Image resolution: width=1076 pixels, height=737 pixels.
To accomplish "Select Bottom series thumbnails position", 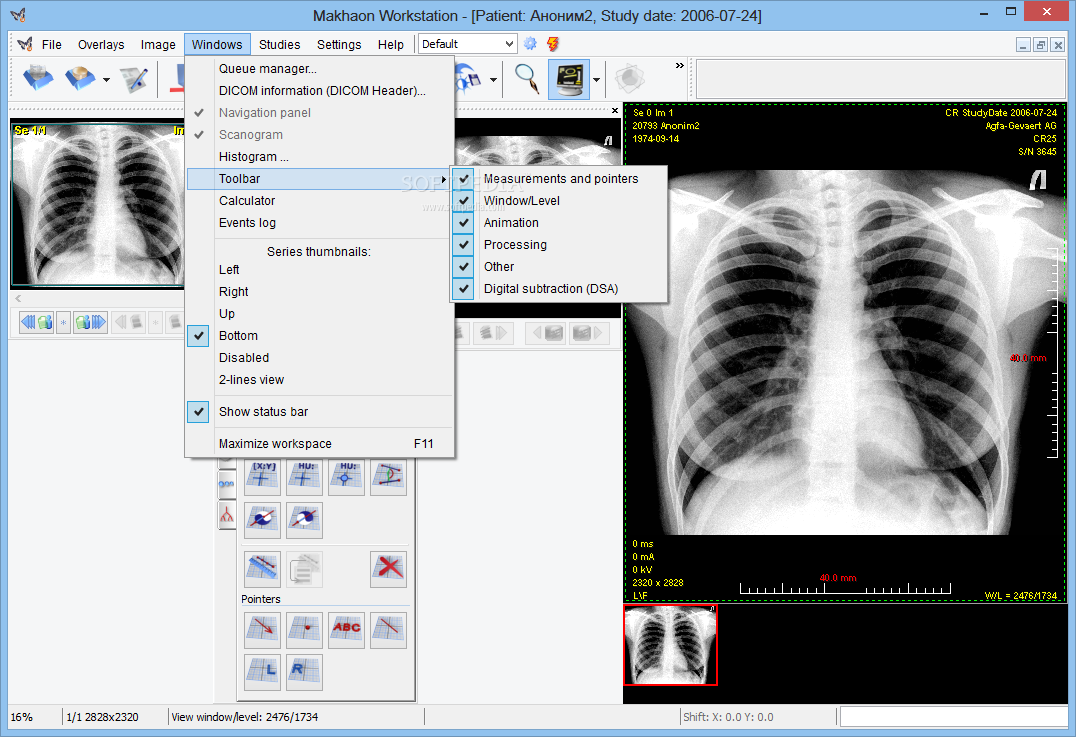I will pyautogui.click(x=320, y=336).
